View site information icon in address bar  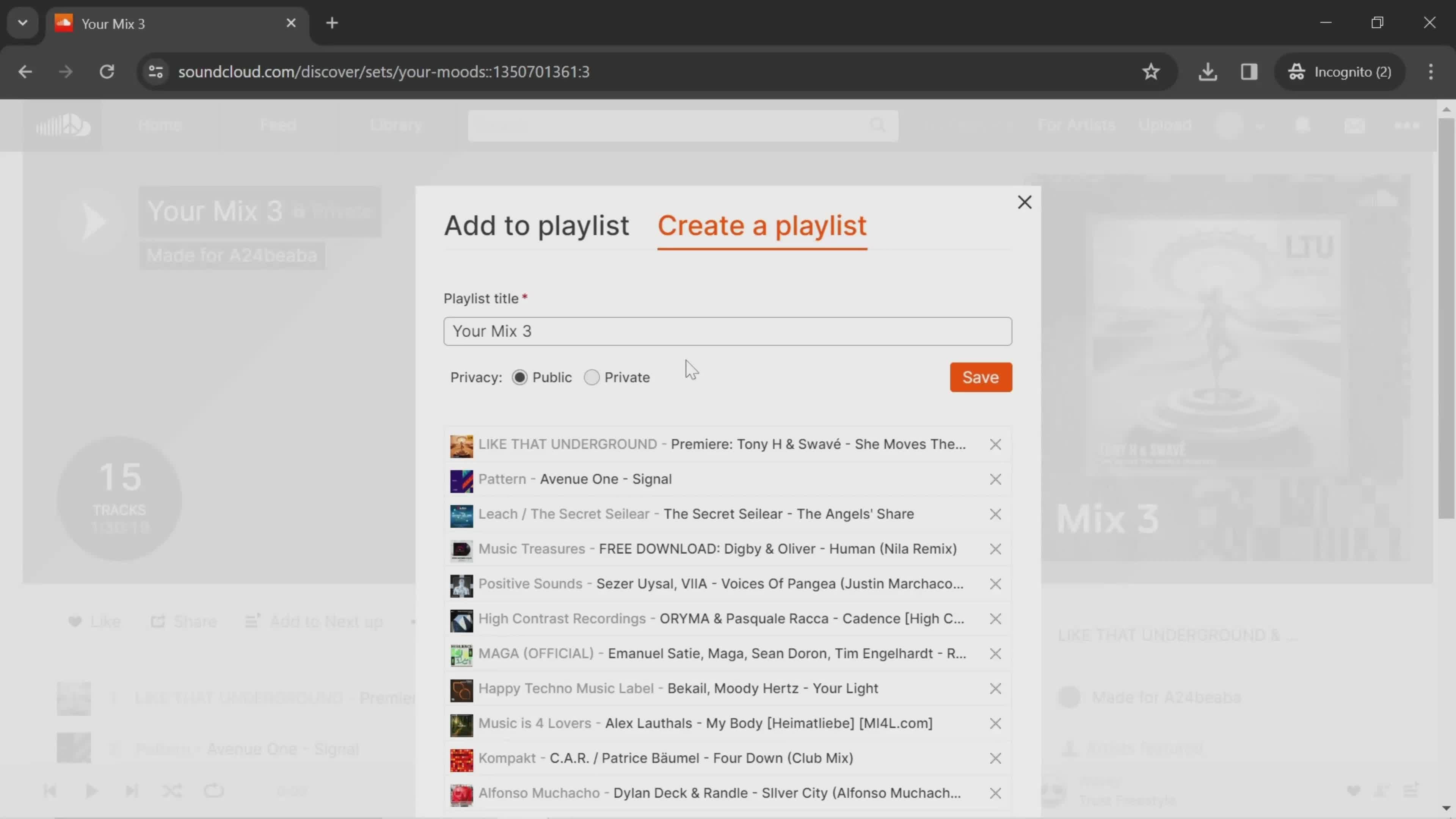tap(155, 72)
